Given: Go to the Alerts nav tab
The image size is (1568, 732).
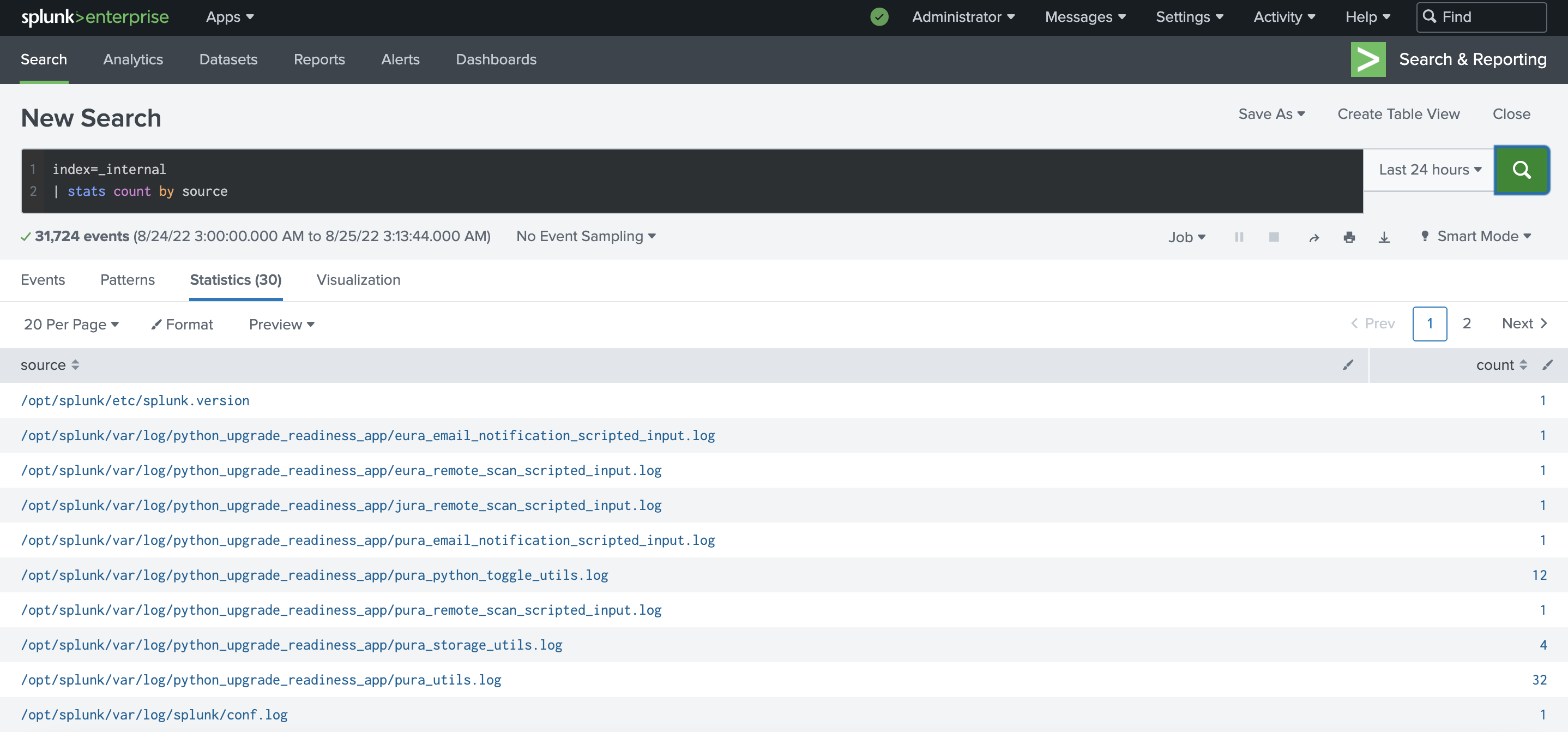Looking at the screenshot, I should [x=400, y=59].
